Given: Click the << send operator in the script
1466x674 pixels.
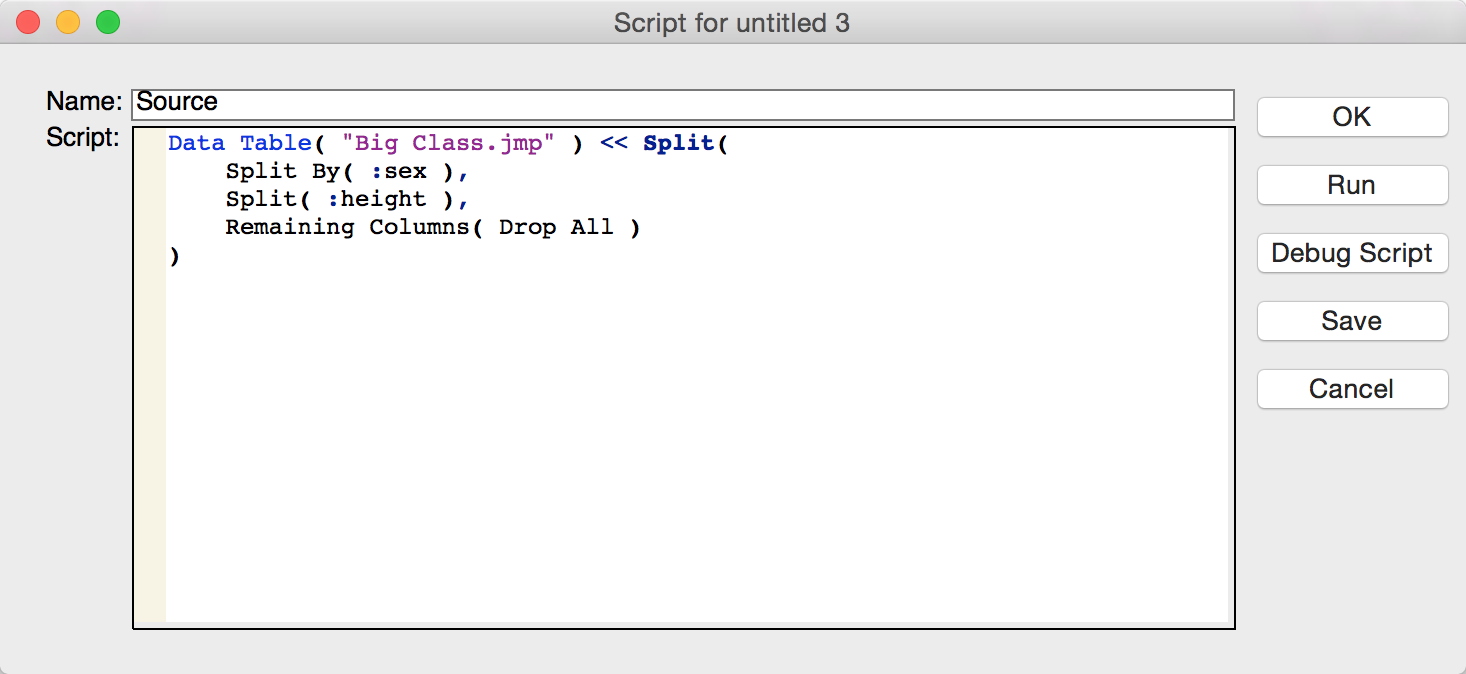Looking at the screenshot, I should click(x=612, y=143).
